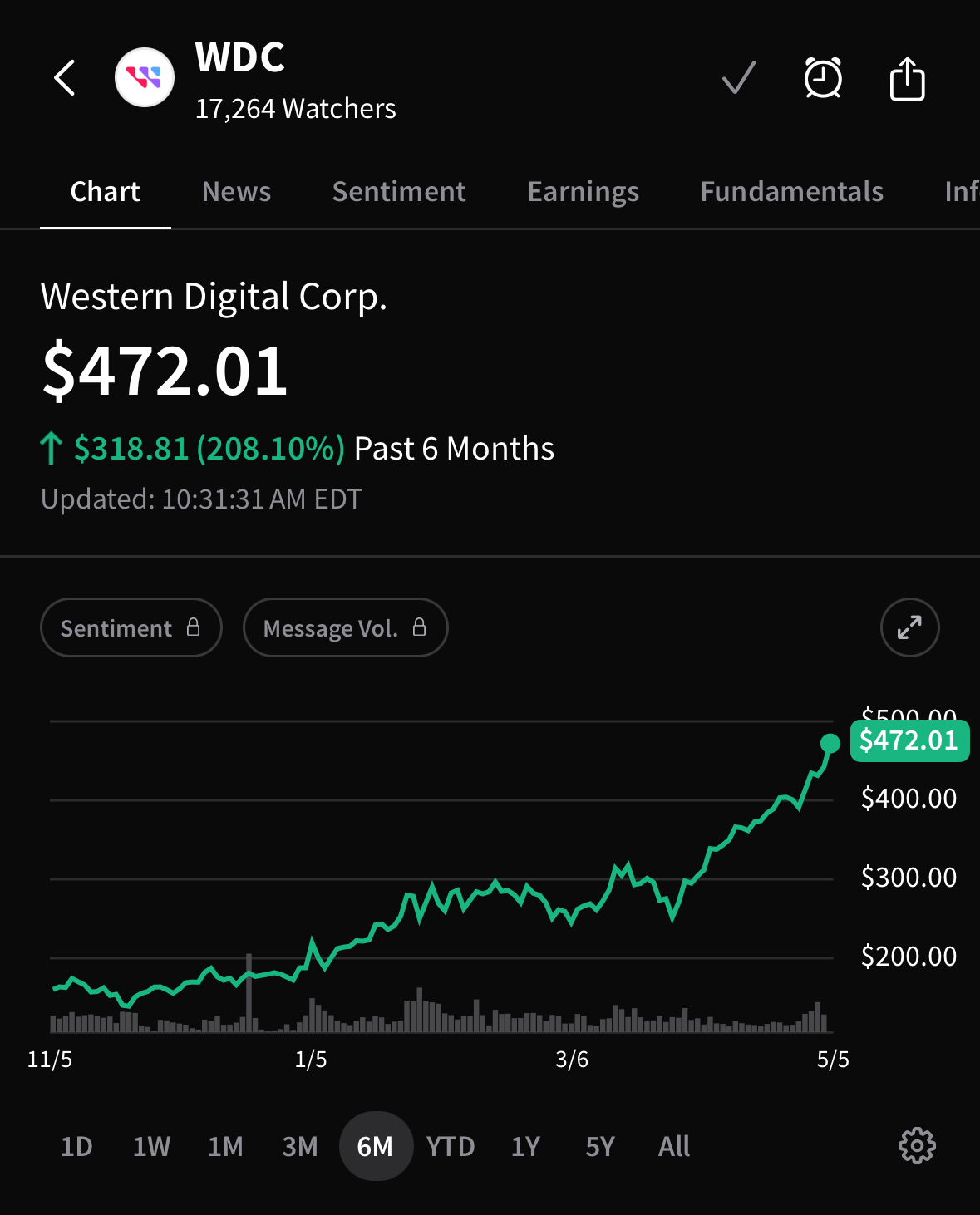
Task: Set a price alert with alarm clock icon
Action: (x=823, y=78)
